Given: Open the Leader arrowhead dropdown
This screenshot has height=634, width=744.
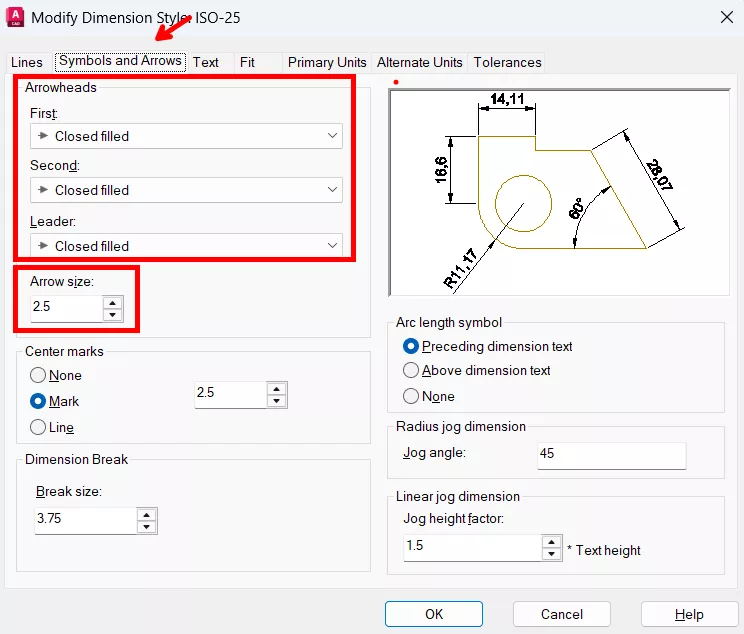Looking at the screenshot, I should [186, 246].
